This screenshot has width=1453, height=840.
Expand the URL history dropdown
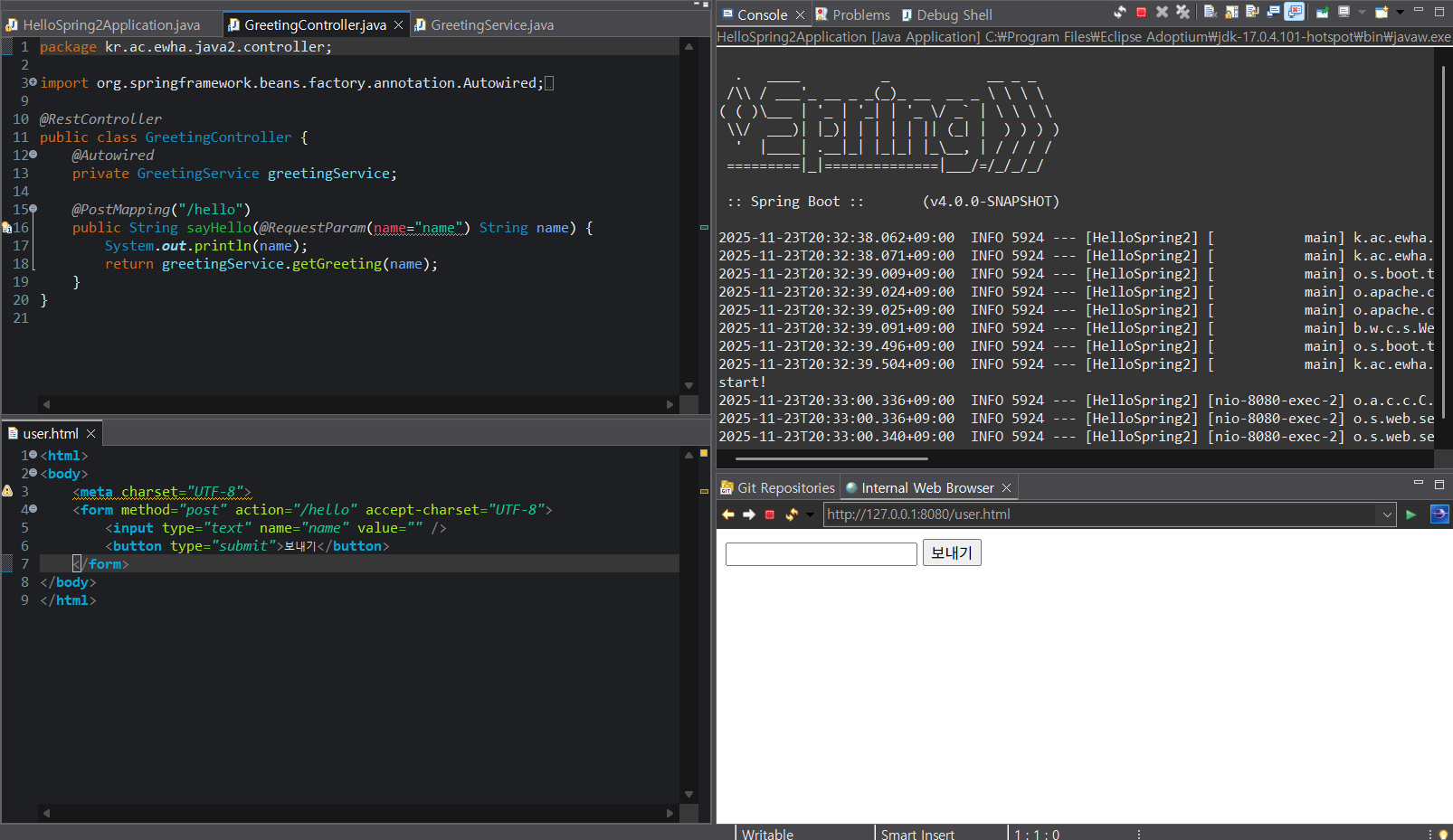pyautogui.click(x=1387, y=514)
